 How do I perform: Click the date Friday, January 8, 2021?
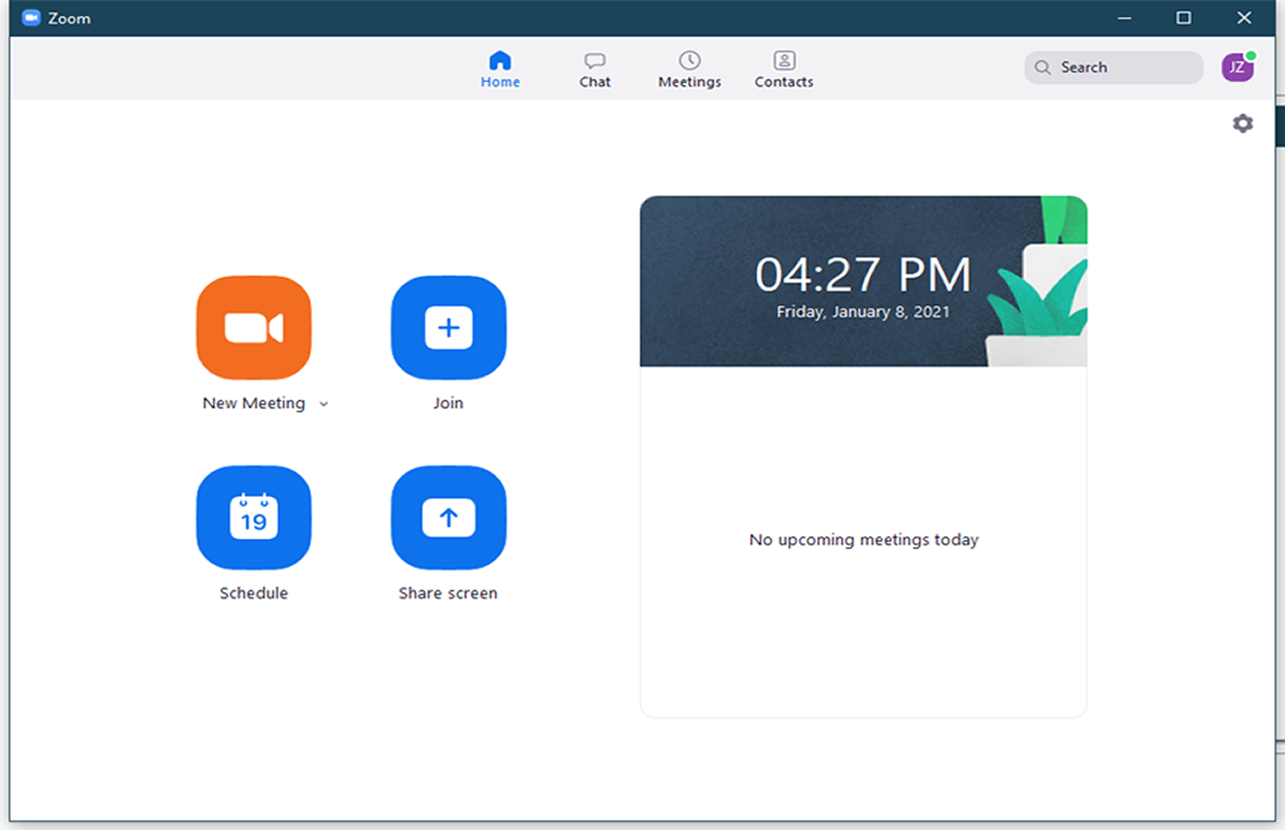click(863, 312)
